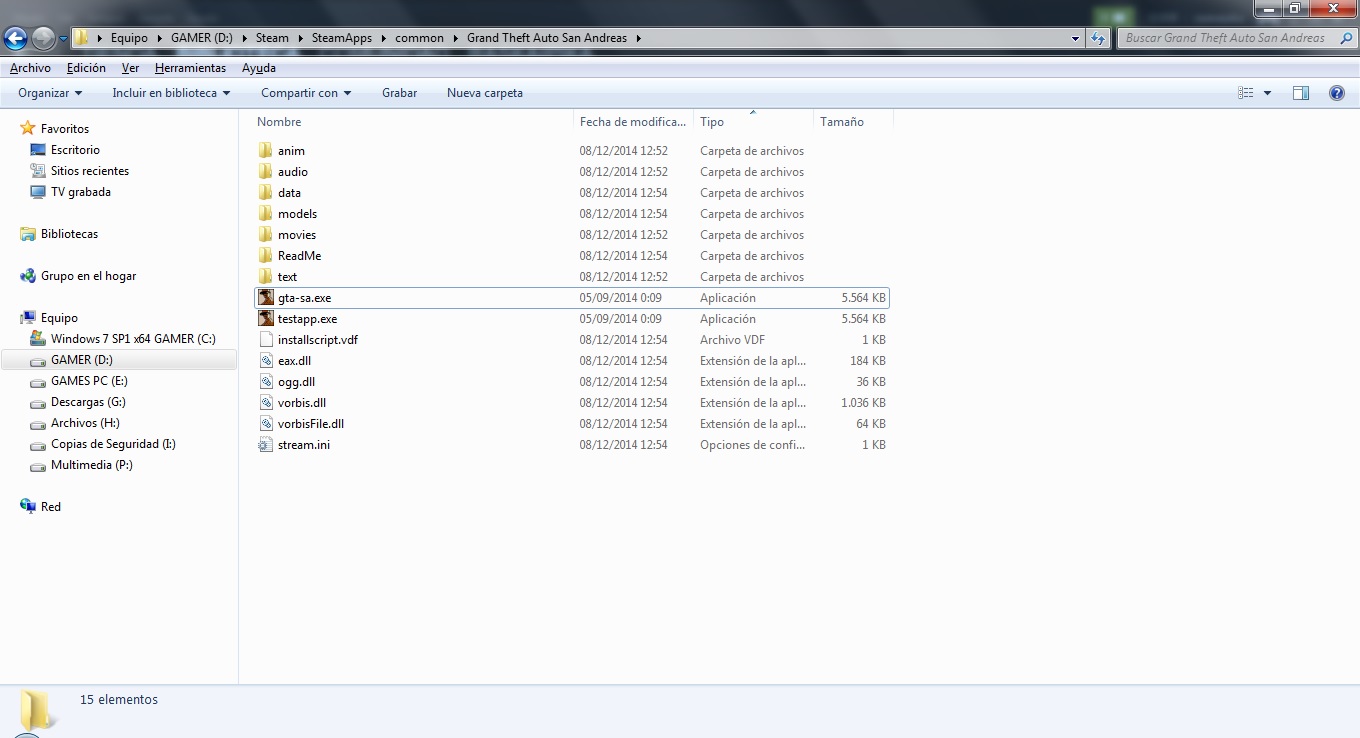The height and width of the screenshot is (738, 1360).
Task: Select the audio folder icon
Action: pyautogui.click(x=265, y=172)
